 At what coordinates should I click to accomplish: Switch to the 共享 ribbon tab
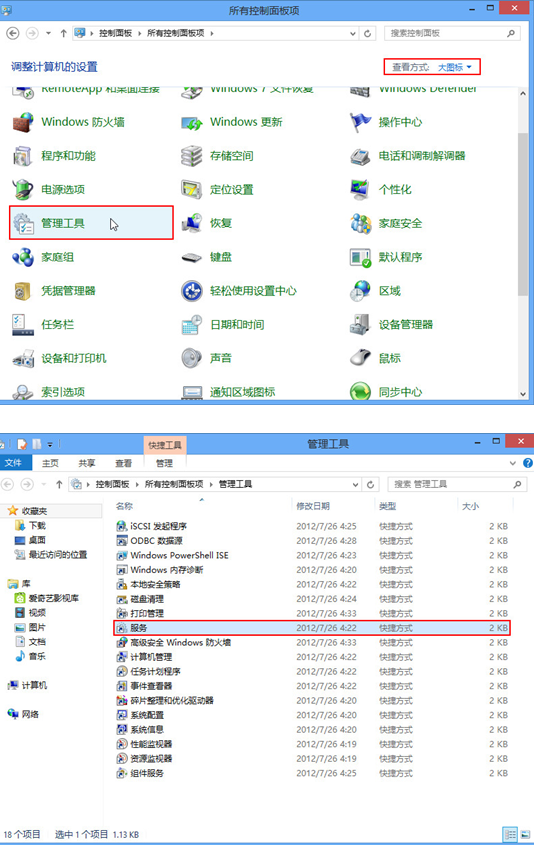(87, 463)
